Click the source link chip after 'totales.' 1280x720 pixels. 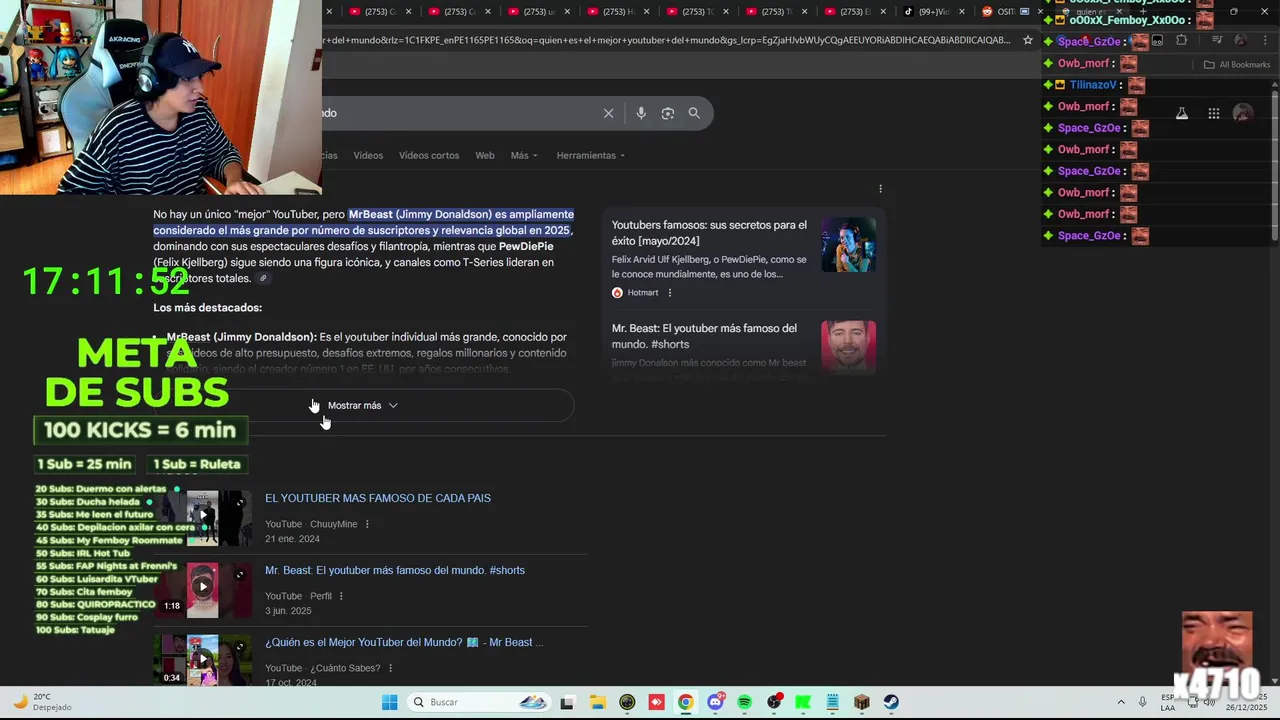click(263, 279)
